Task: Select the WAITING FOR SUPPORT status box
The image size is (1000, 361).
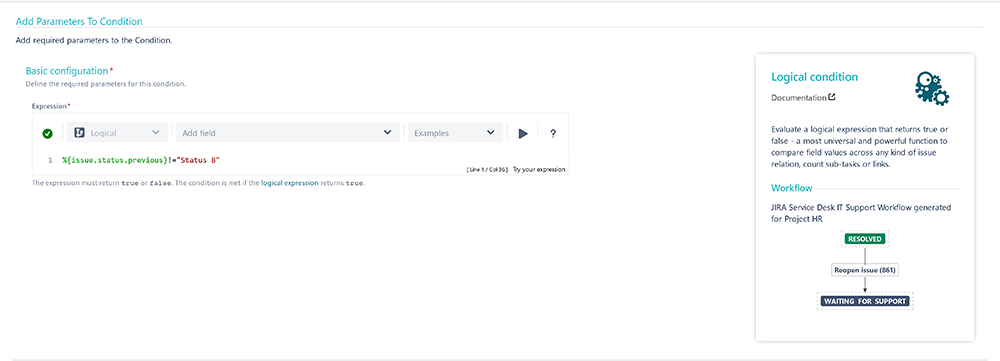Action: pyautogui.click(x=865, y=301)
